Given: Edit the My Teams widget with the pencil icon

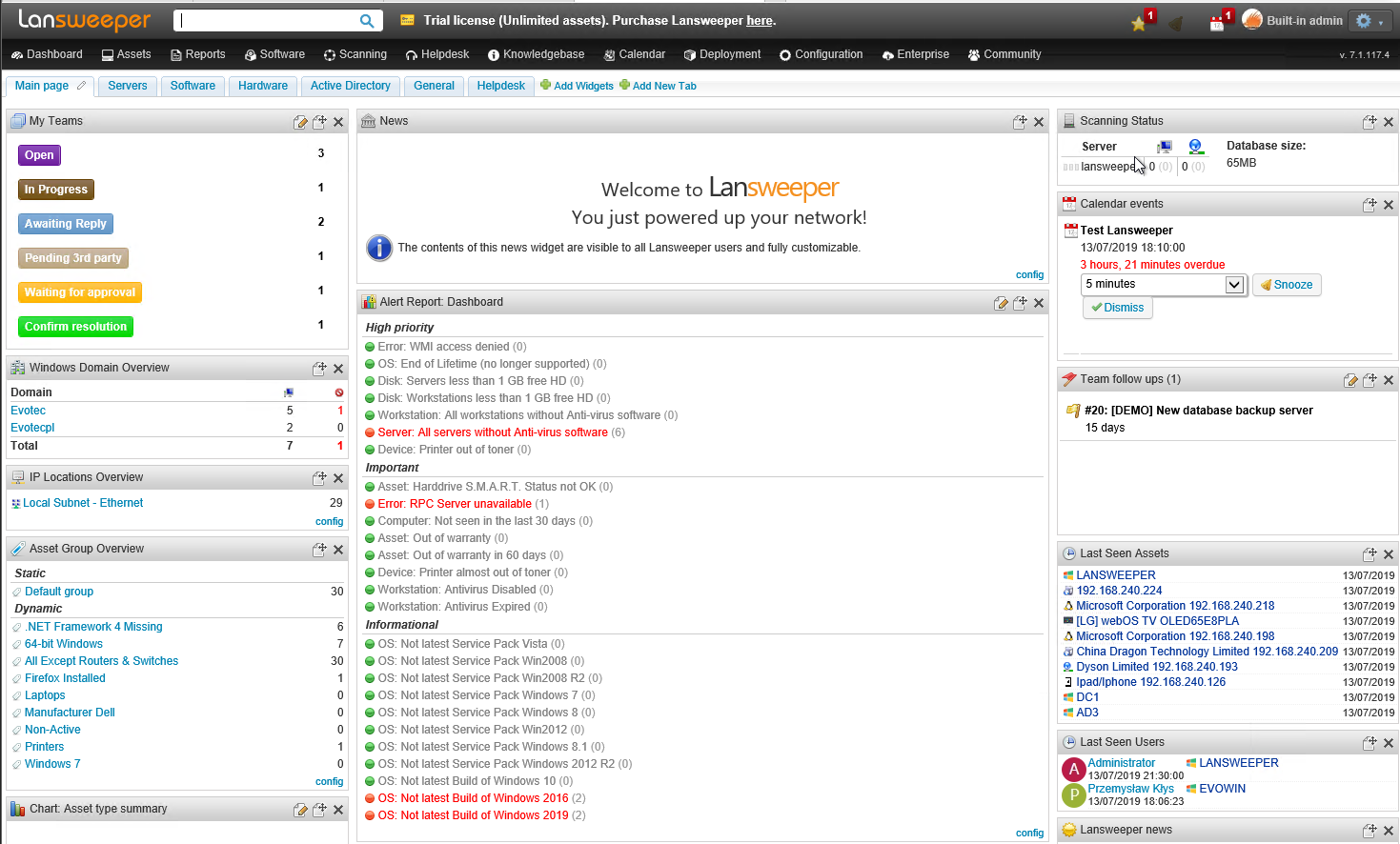Looking at the screenshot, I should (301, 121).
